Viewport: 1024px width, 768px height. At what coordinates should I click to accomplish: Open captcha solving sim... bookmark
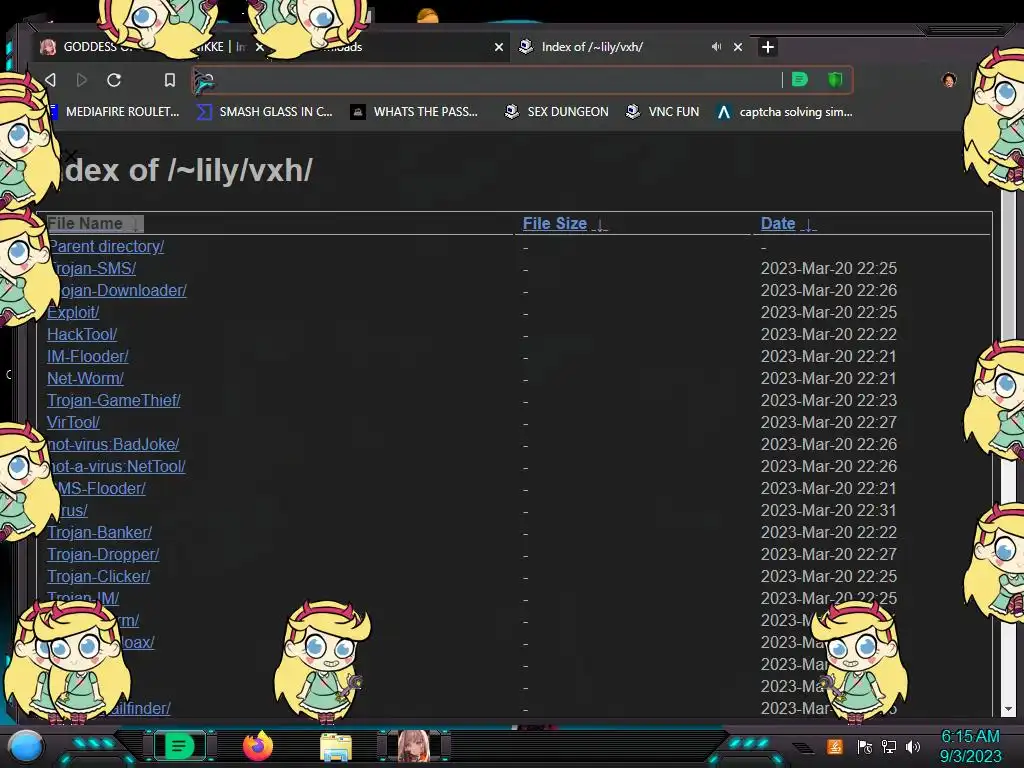(784, 112)
